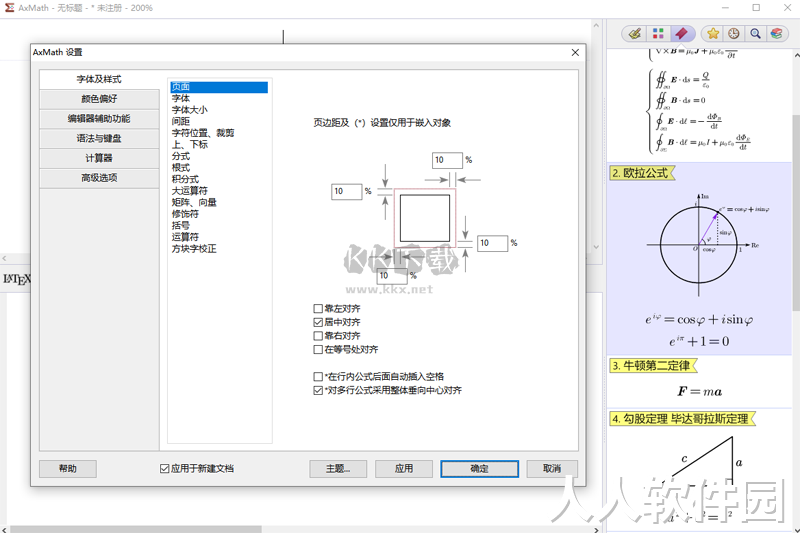Click the F = ma formula

click(x=699, y=392)
